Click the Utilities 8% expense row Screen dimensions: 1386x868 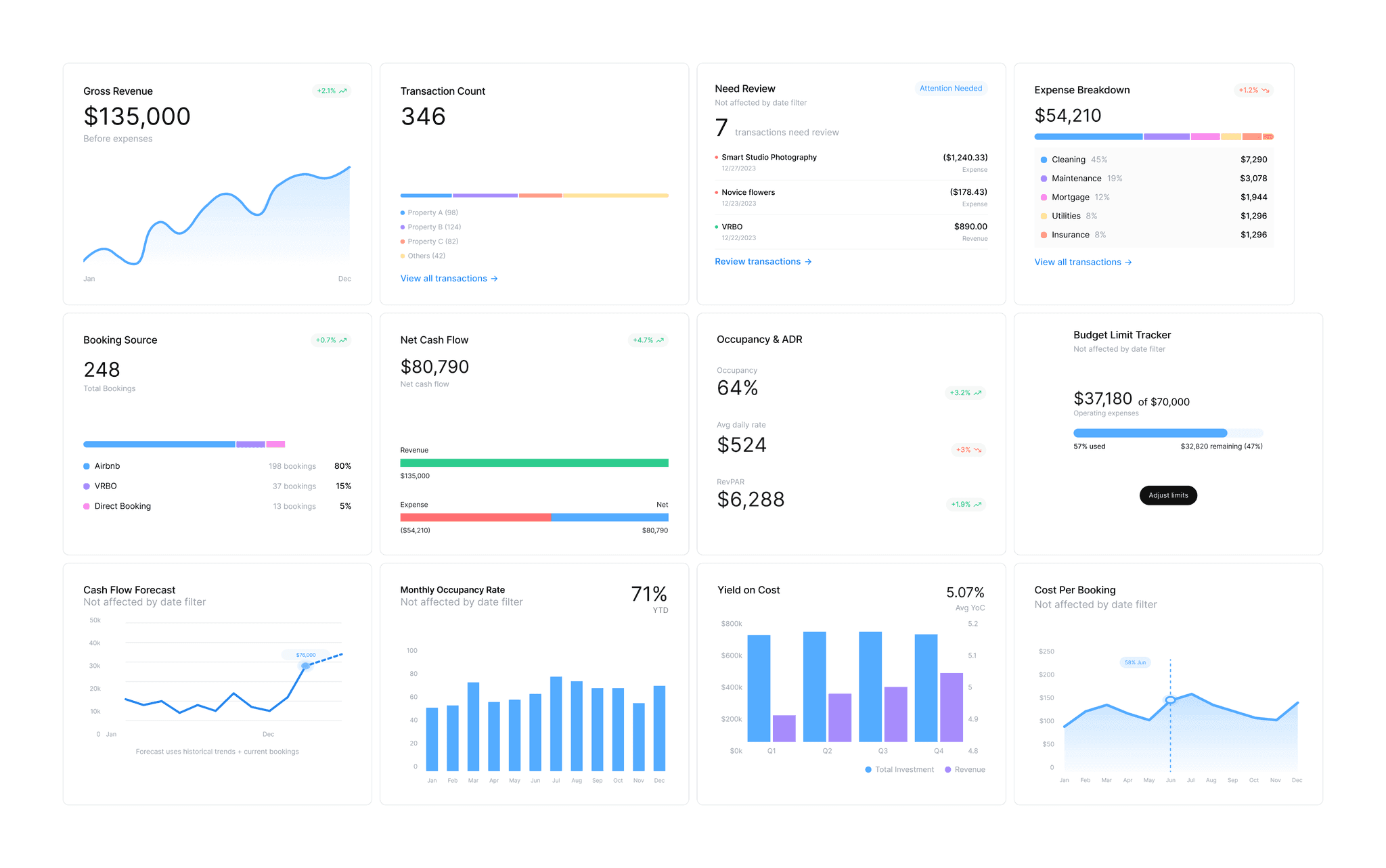pyautogui.click(x=1154, y=216)
